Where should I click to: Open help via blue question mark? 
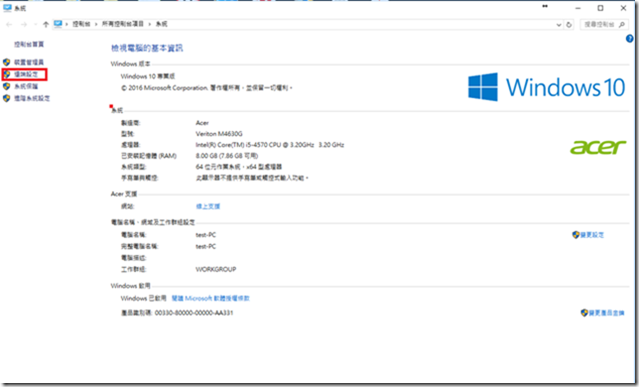(x=630, y=39)
